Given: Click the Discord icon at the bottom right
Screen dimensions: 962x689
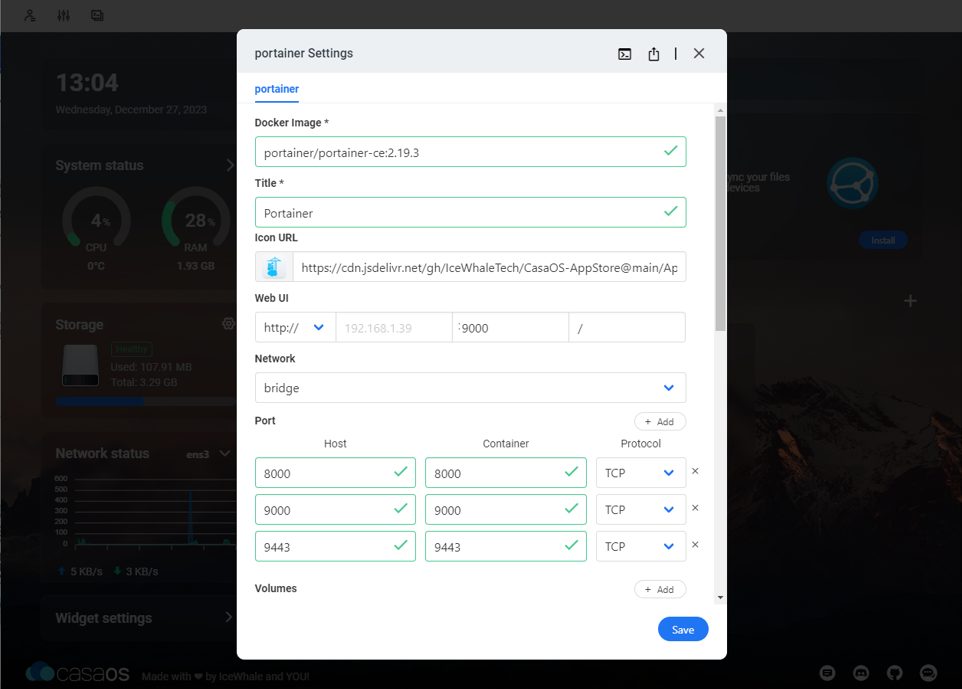Looking at the screenshot, I should click(x=859, y=673).
